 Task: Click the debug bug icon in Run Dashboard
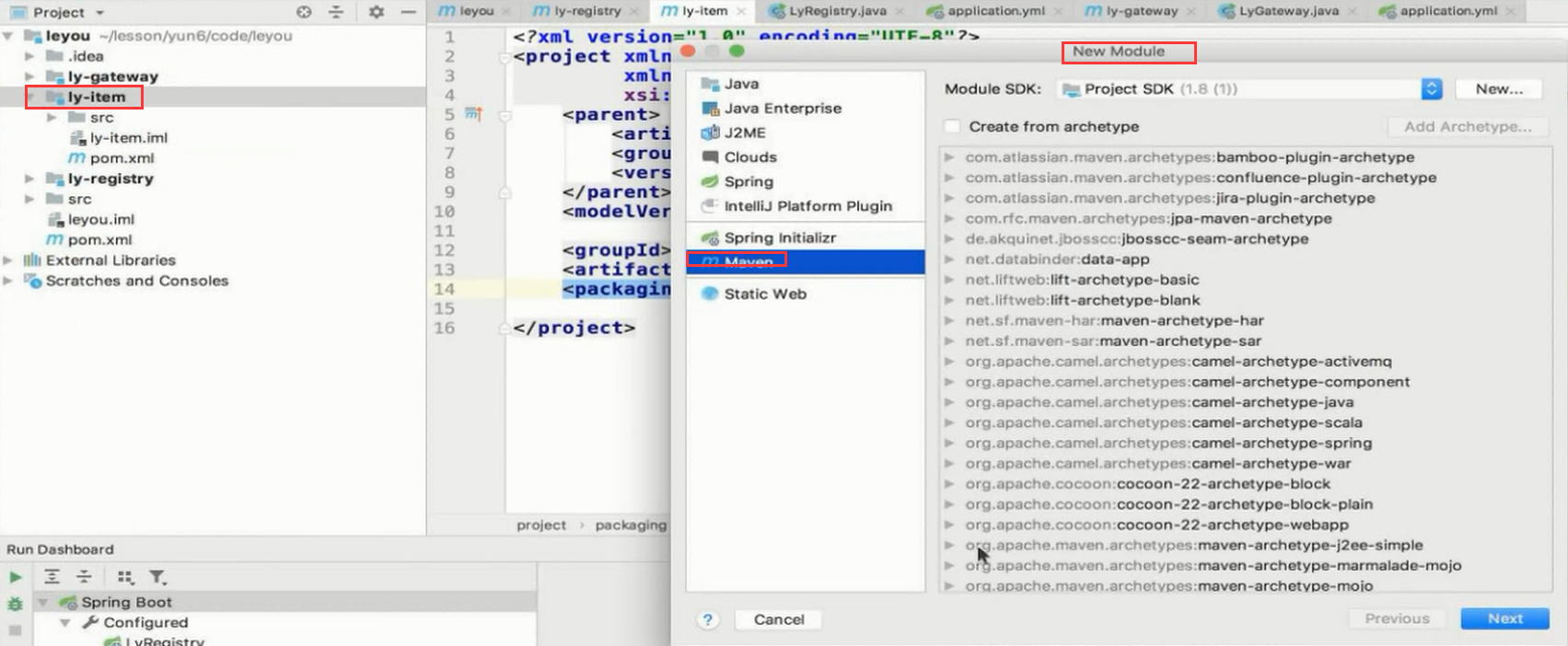pos(15,604)
